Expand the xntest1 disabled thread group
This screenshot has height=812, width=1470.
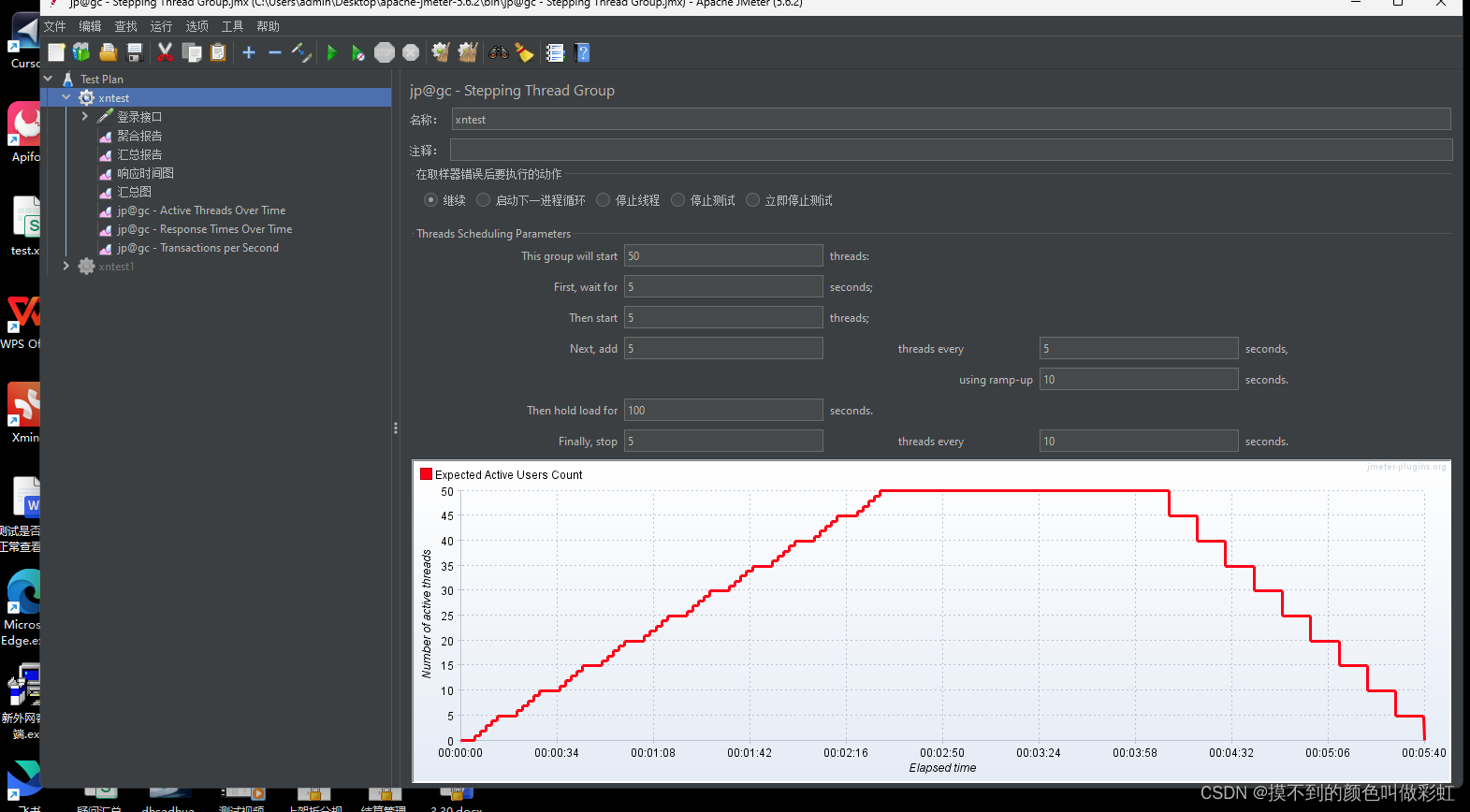65,266
